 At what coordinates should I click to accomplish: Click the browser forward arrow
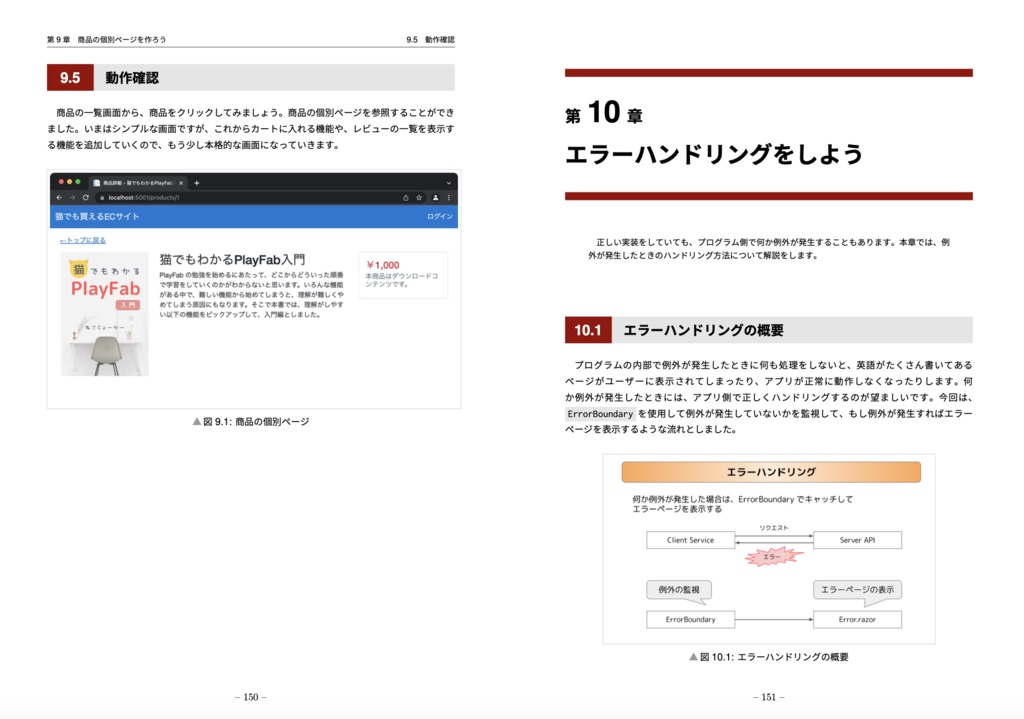coord(72,198)
